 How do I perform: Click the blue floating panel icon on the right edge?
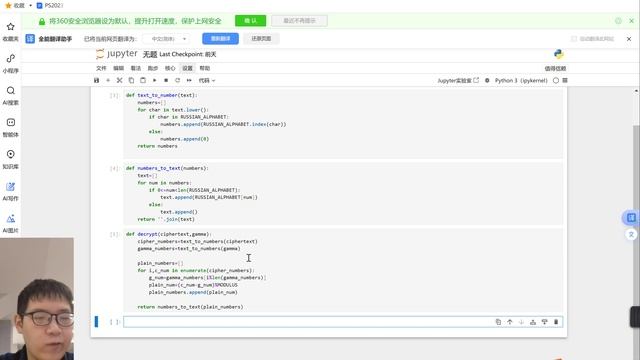click(631, 218)
